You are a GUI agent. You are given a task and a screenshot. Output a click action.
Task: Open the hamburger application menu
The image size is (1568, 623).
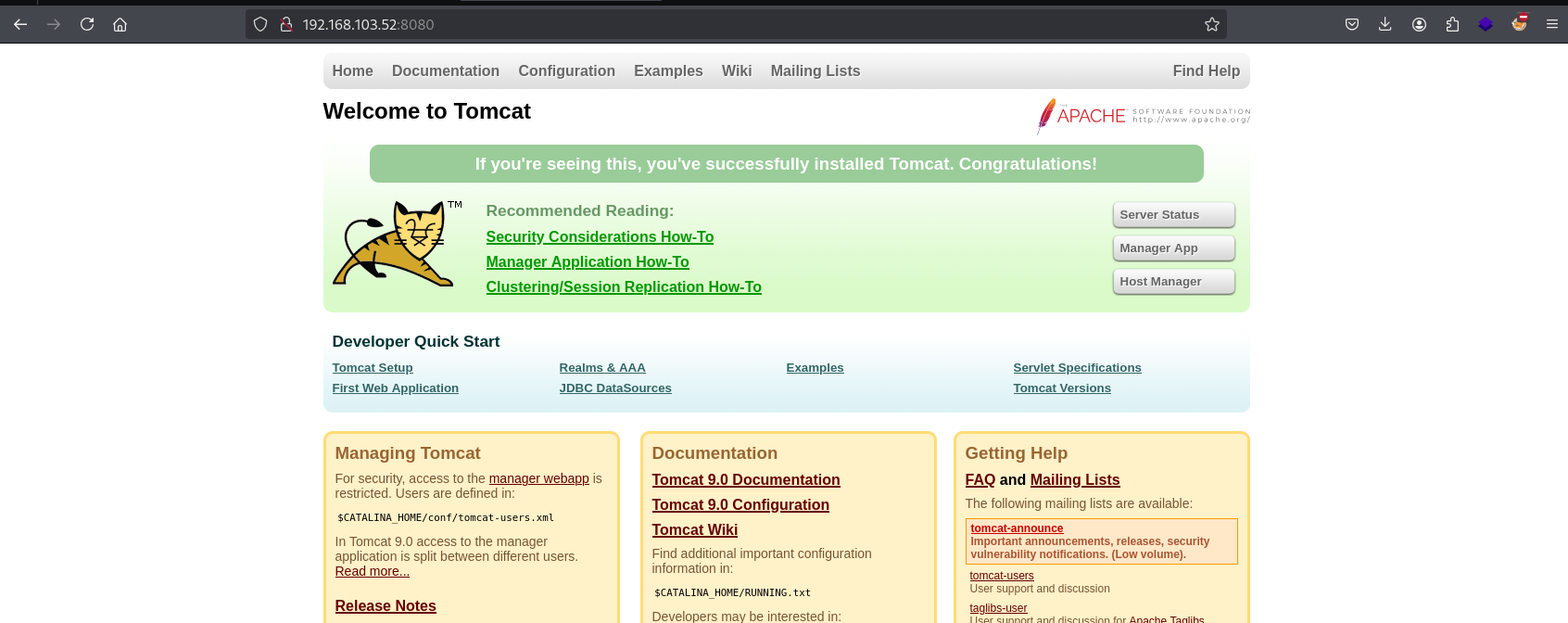tap(1552, 24)
